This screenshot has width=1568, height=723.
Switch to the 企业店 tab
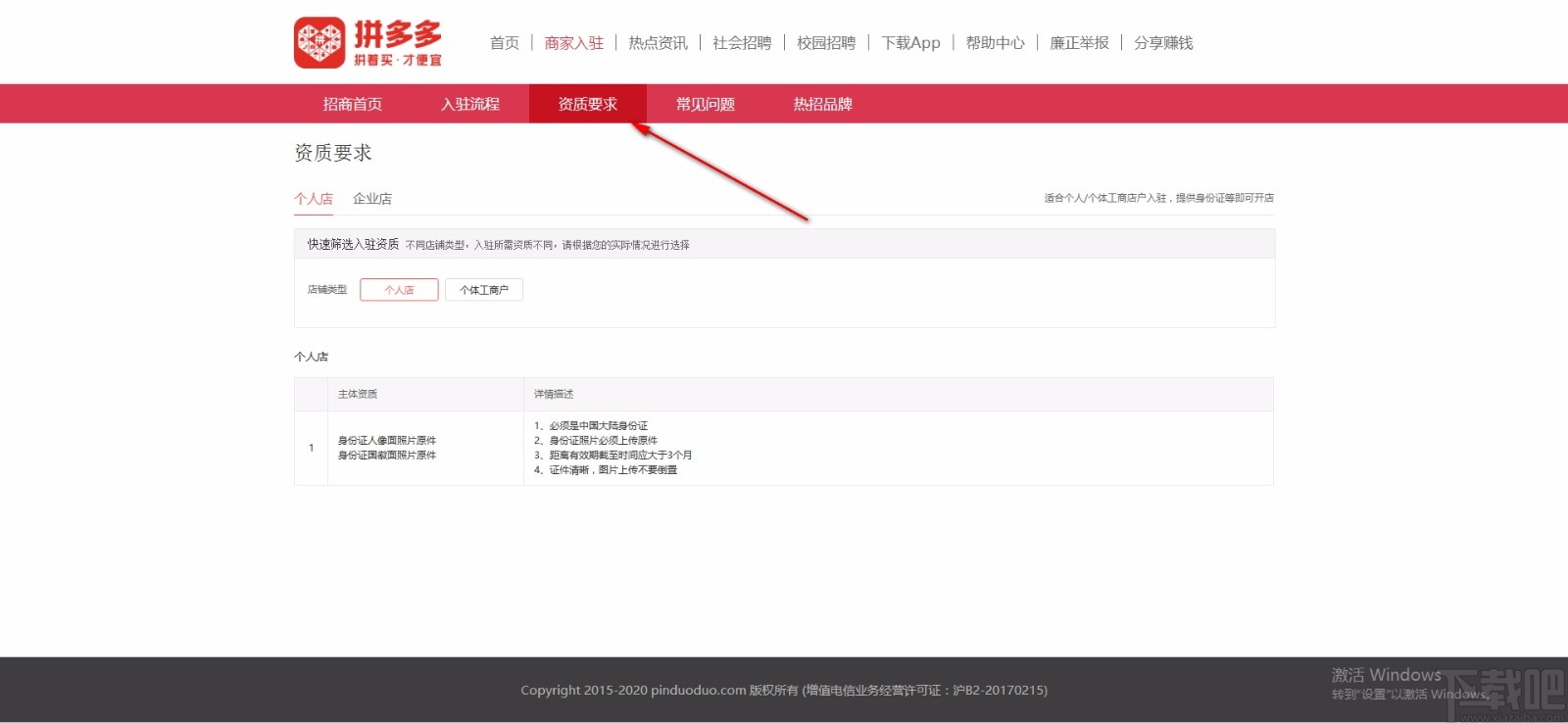(x=372, y=199)
